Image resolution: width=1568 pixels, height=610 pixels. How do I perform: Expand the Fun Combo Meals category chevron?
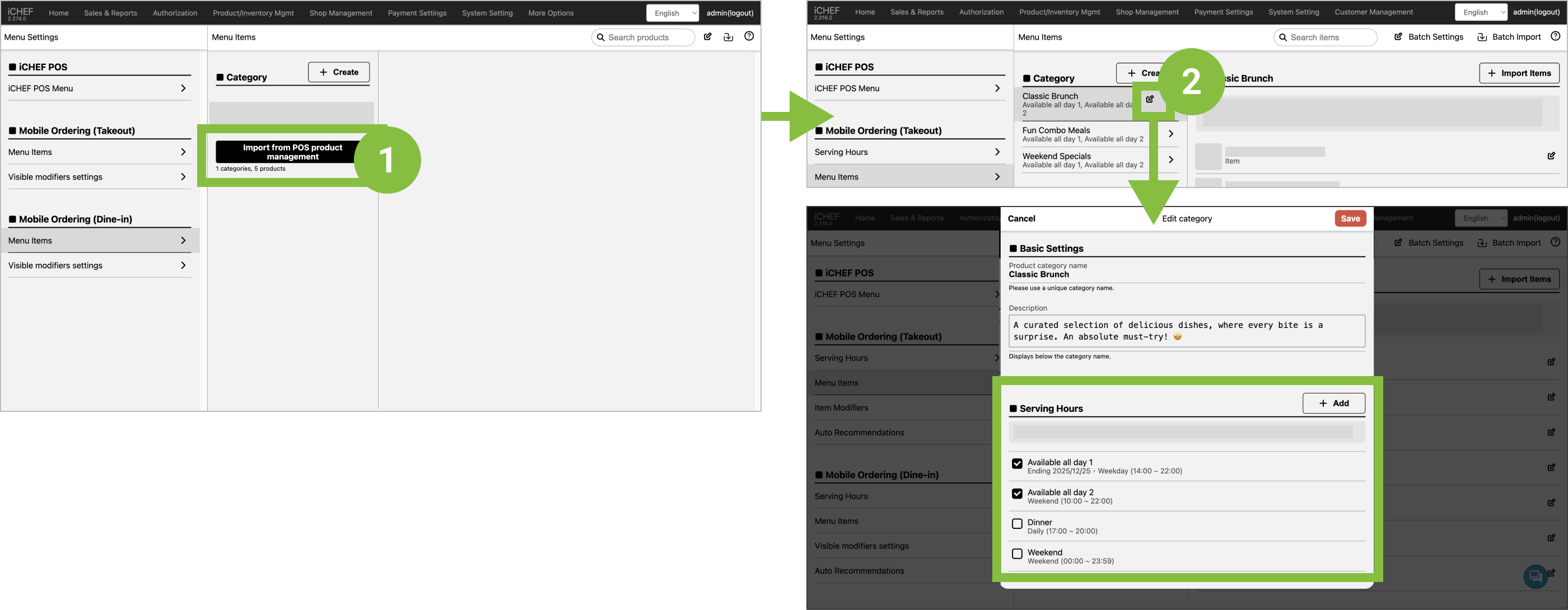pyautogui.click(x=1170, y=134)
